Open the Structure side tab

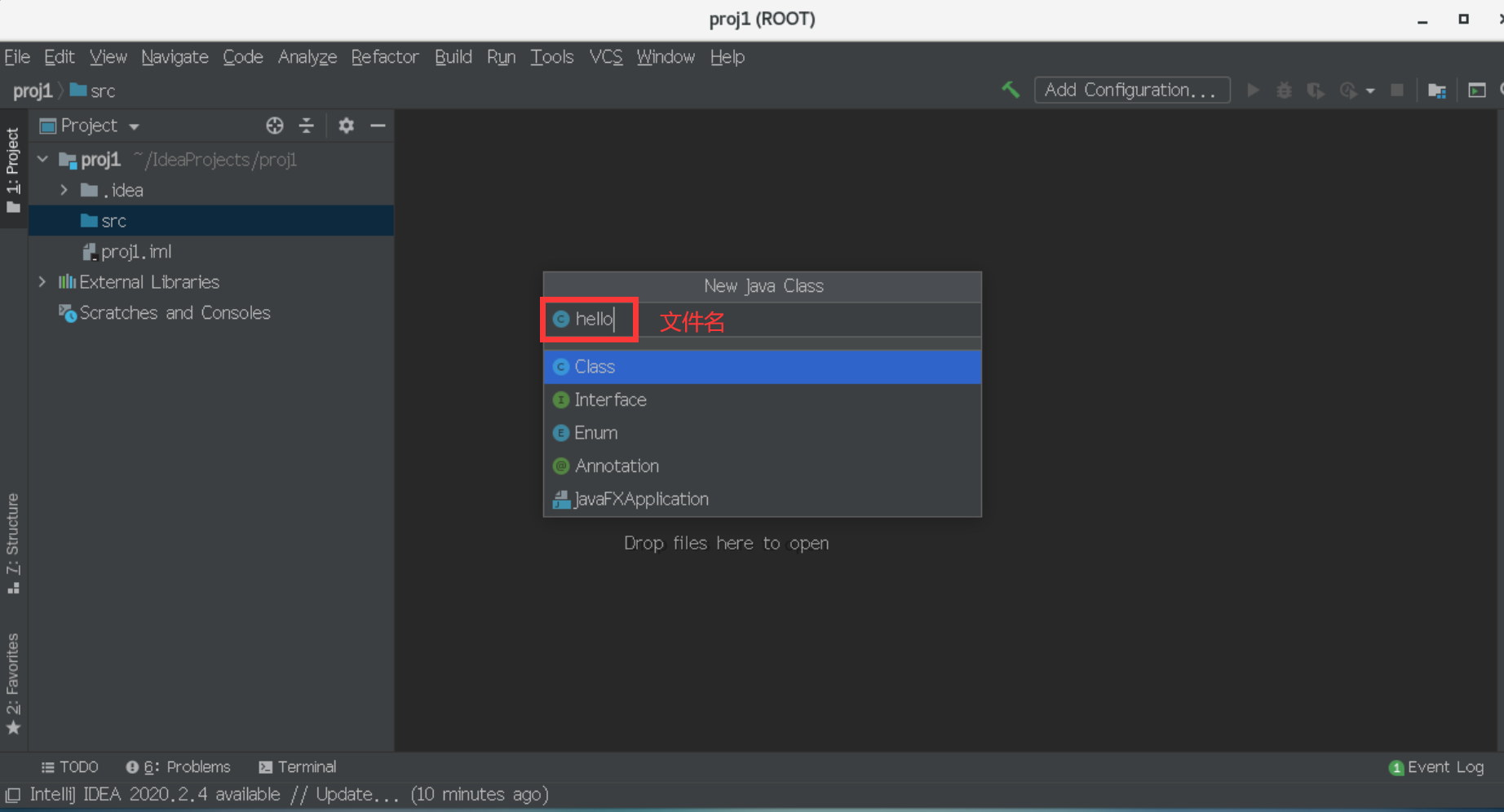(13, 543)
